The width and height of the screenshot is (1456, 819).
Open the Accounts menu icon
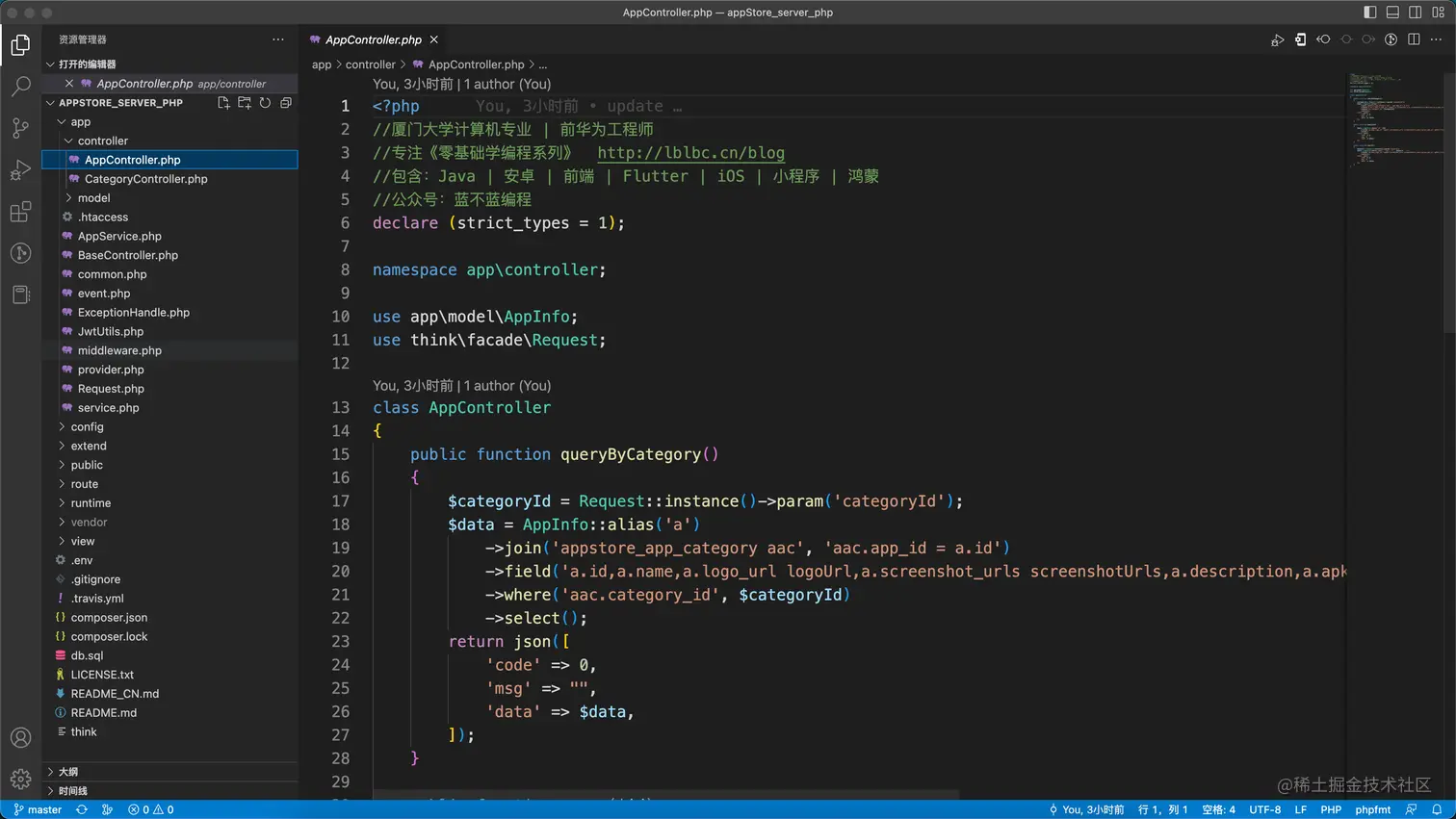click(x=20, y=738)
